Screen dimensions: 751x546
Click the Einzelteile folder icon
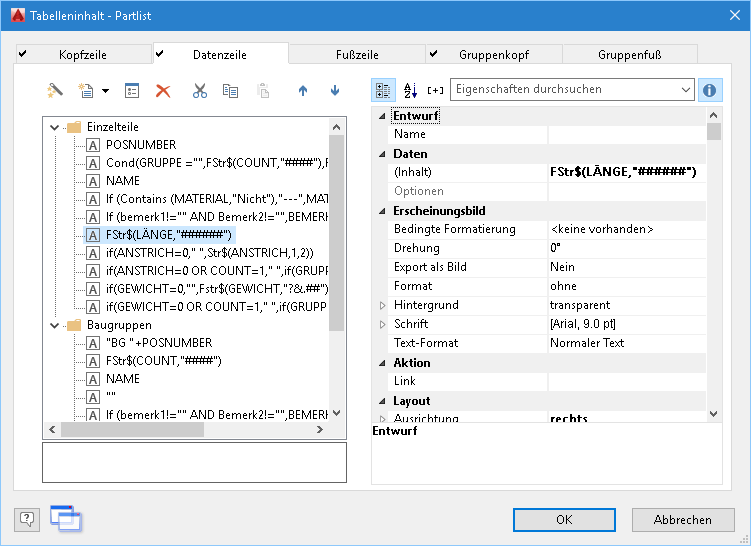pyautogui.click(x=74, y=127)
